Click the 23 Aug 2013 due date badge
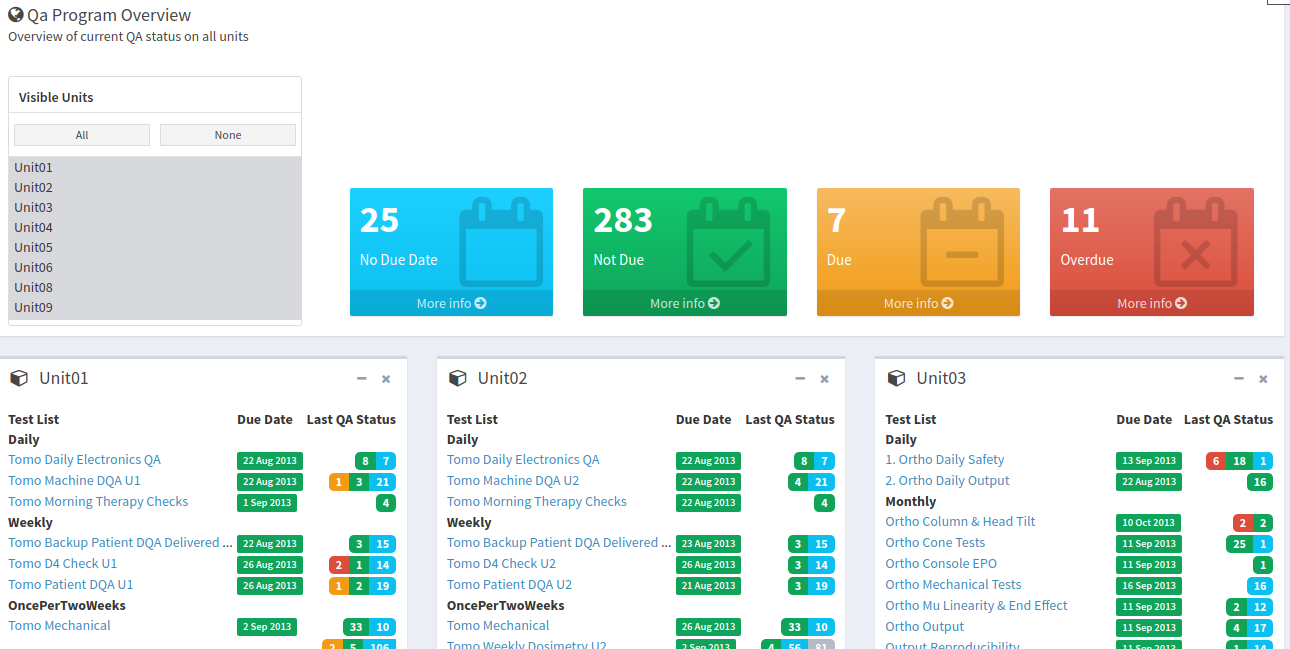The image size is (1290, 649). click(x=708, y=544)
